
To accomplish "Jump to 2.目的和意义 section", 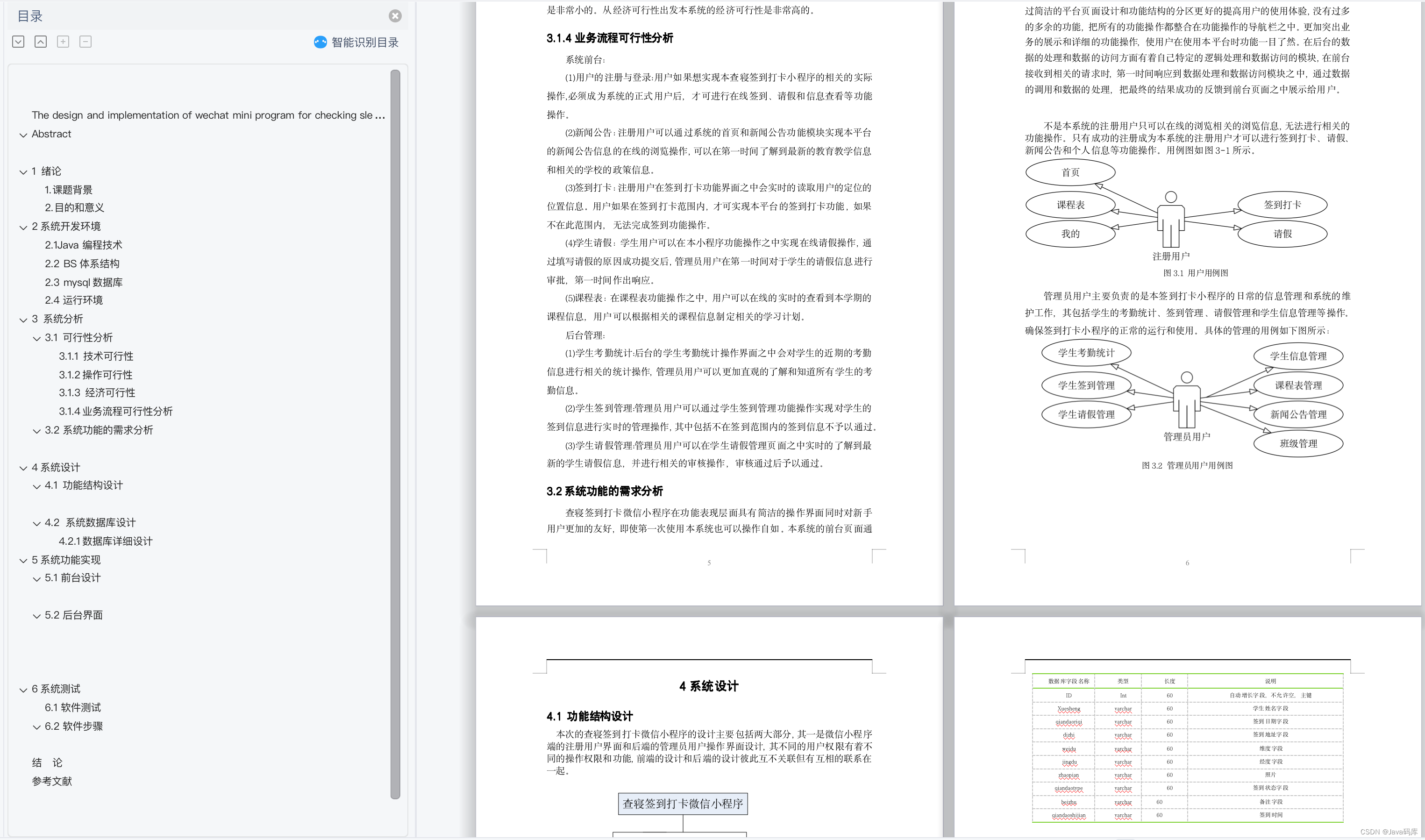I will [75, 208].
